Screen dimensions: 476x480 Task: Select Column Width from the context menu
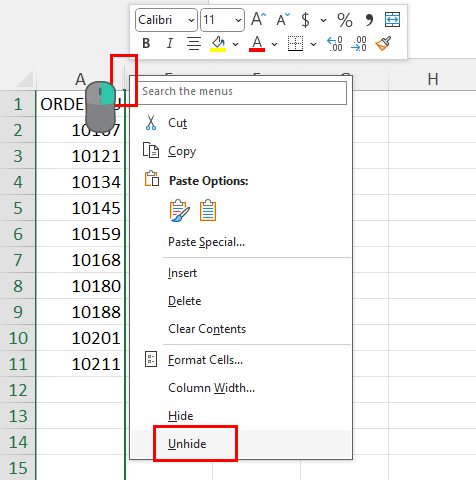click(x=211, y=388)
